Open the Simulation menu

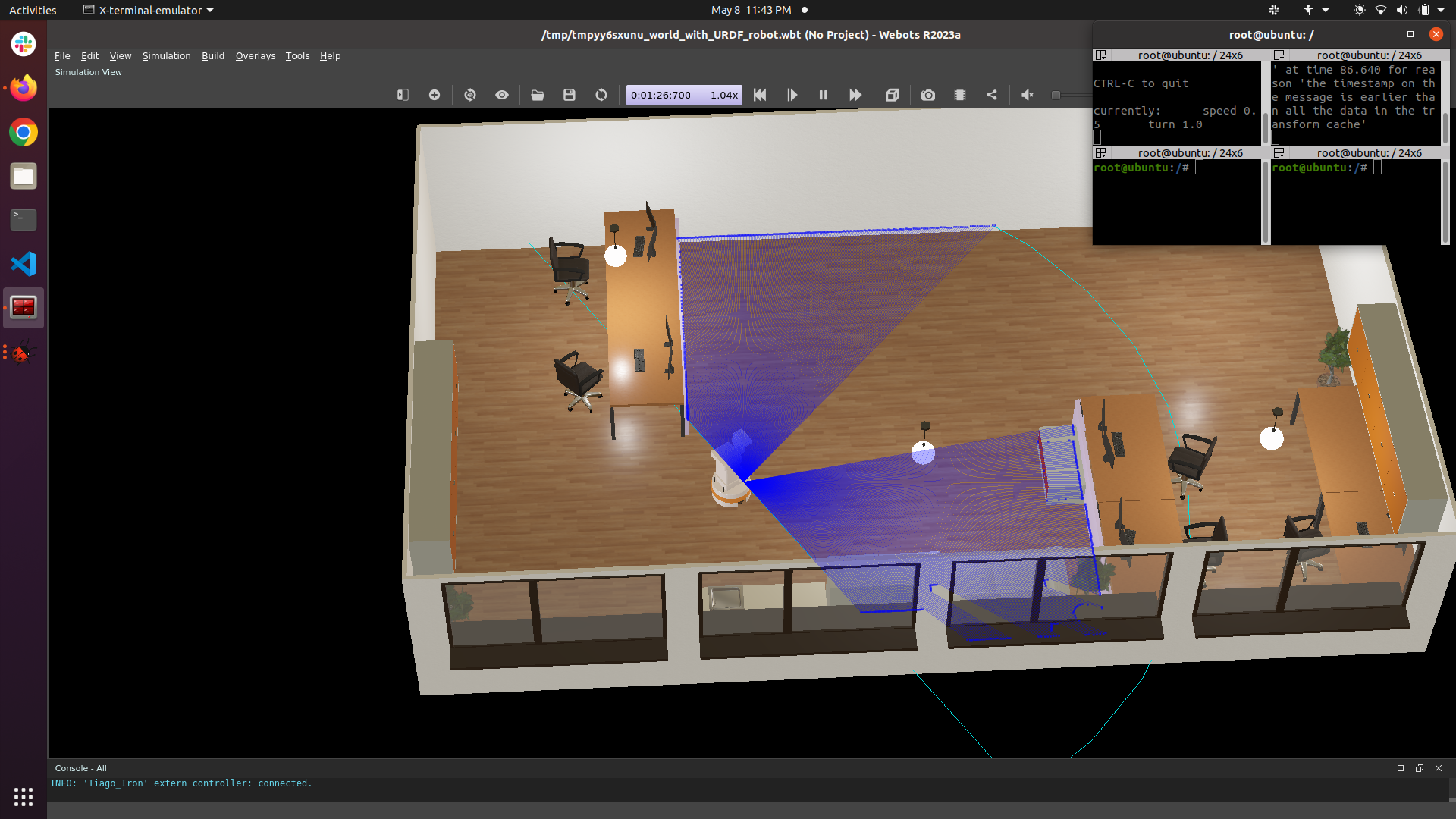(x=166, y=55)
